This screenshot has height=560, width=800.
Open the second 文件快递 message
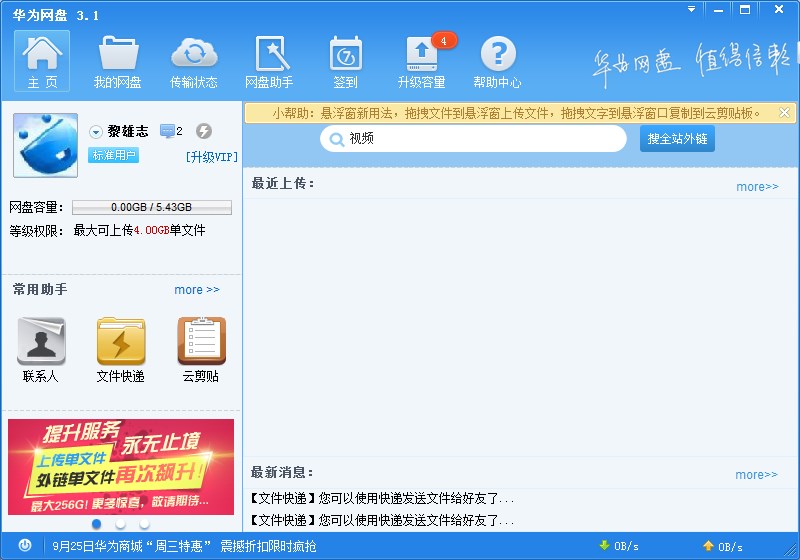click(382, 520)
